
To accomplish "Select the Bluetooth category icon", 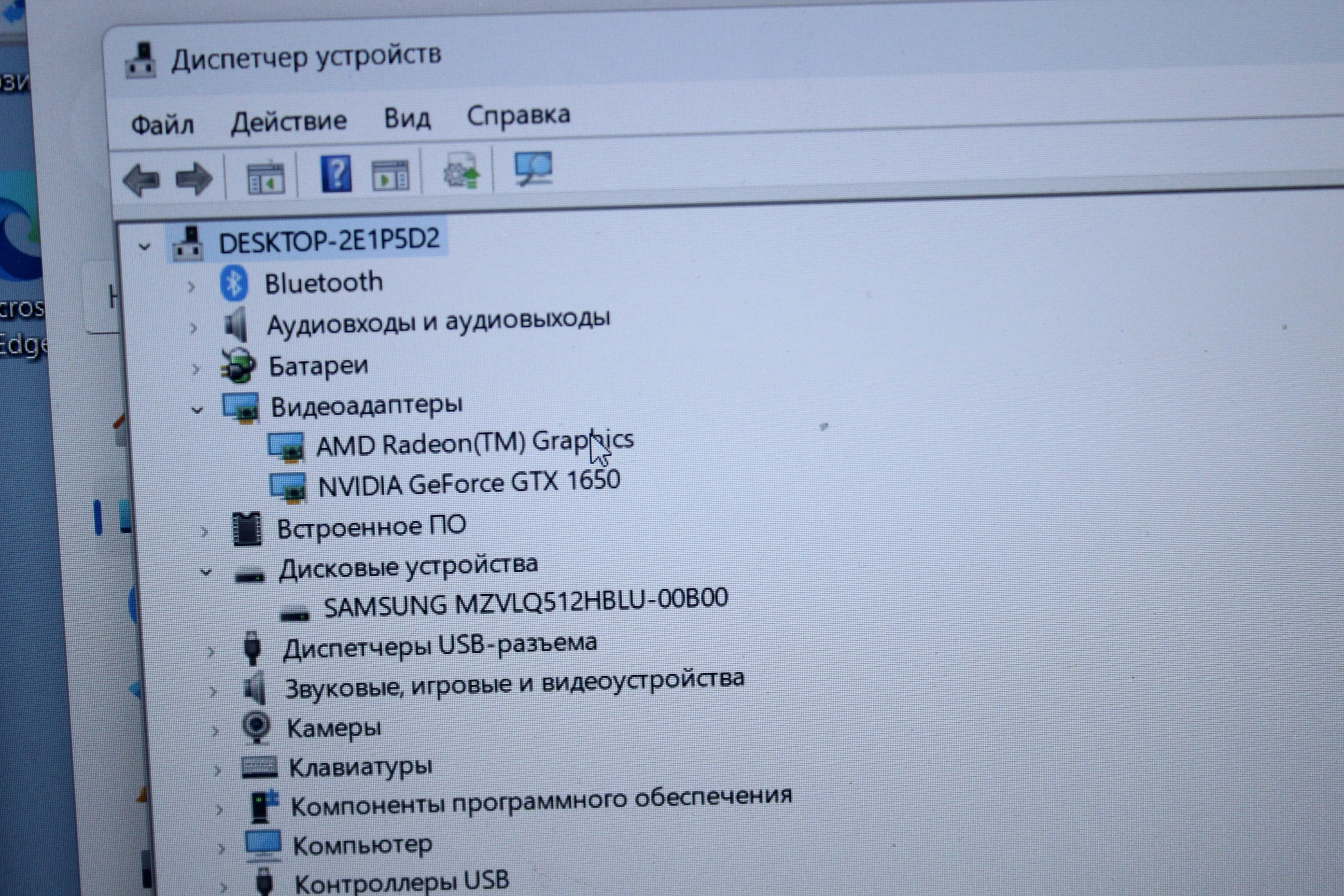I will 234,284.
